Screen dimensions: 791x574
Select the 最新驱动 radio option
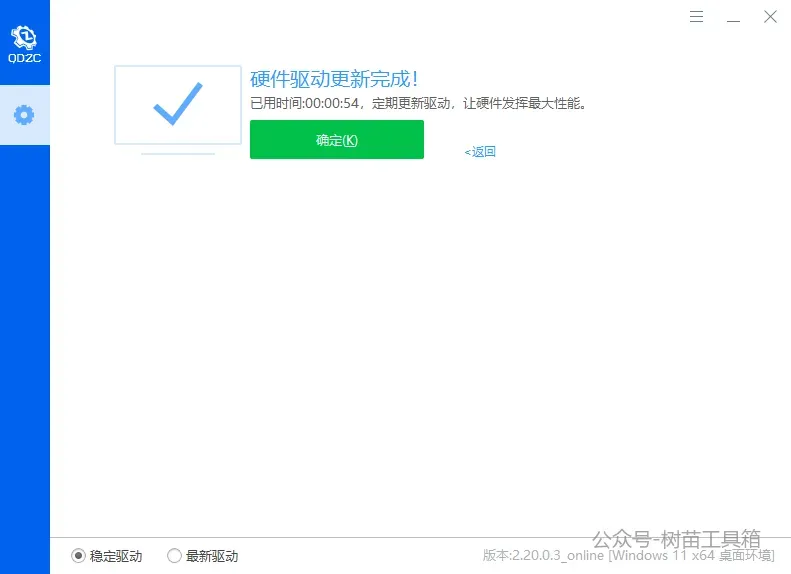pos(202,556)
